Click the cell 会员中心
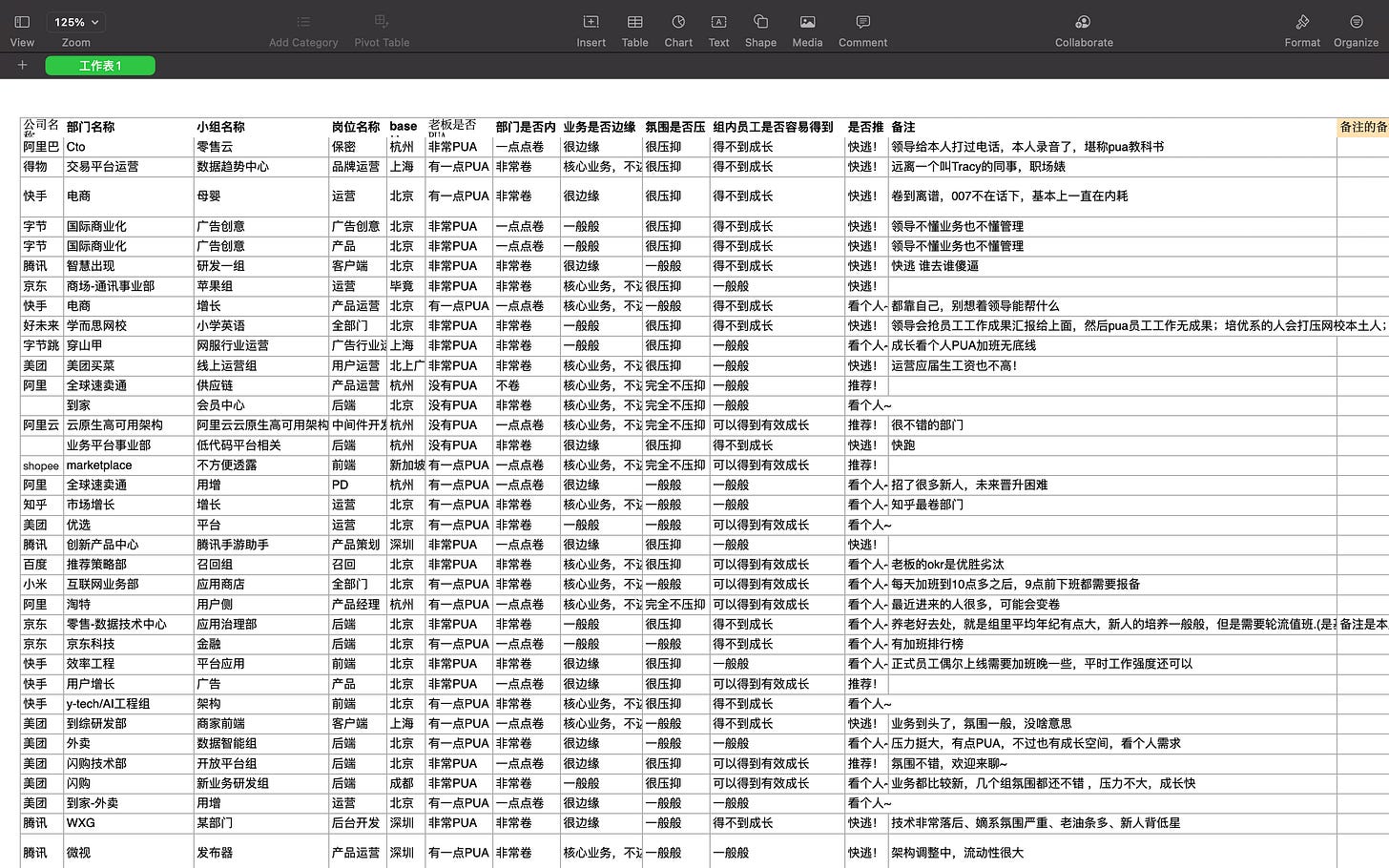 pos(261,405)
